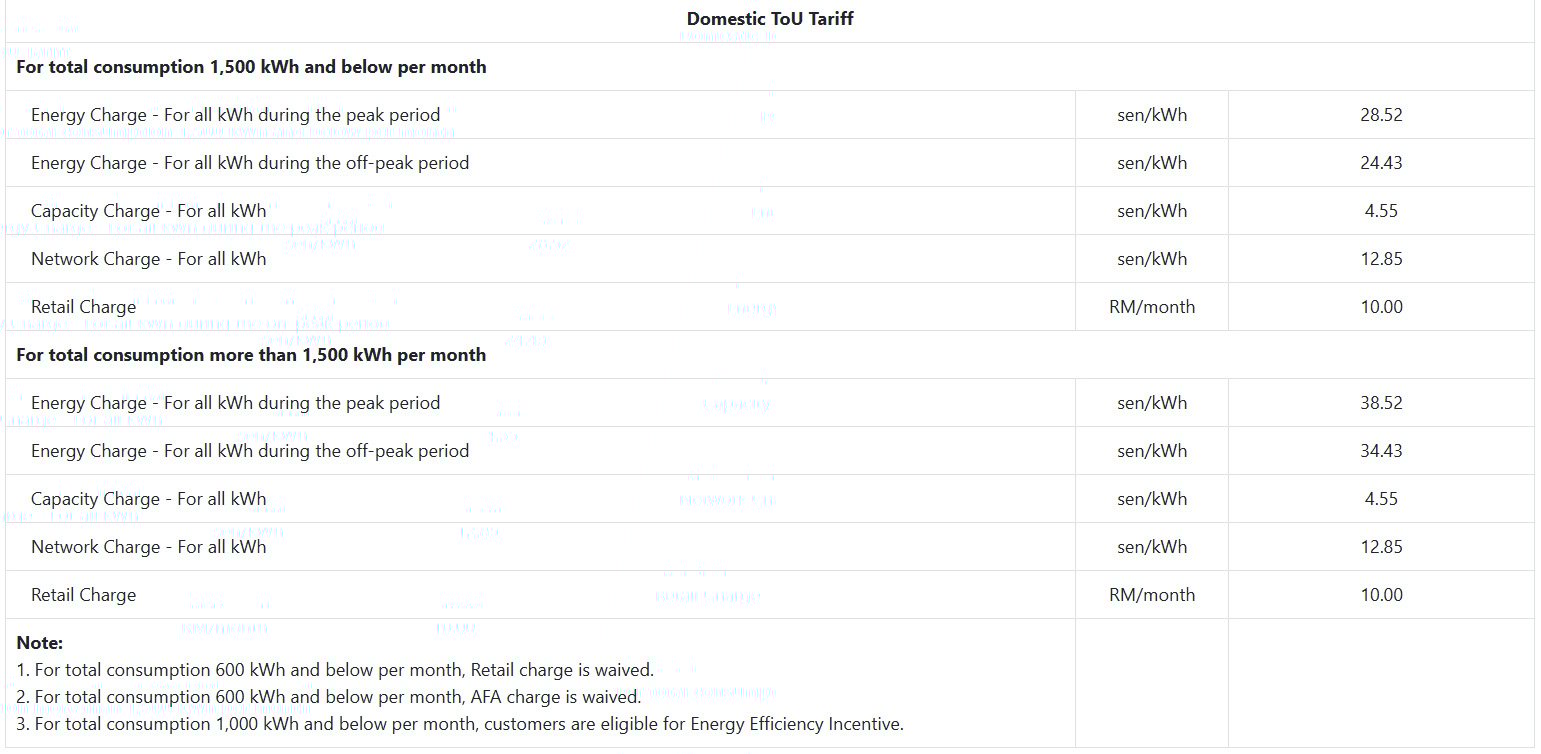Select the note about Retail charge waived
The height and width of the screenshot is (754, 1541).
pyautogui.click(x=335, y=670)
